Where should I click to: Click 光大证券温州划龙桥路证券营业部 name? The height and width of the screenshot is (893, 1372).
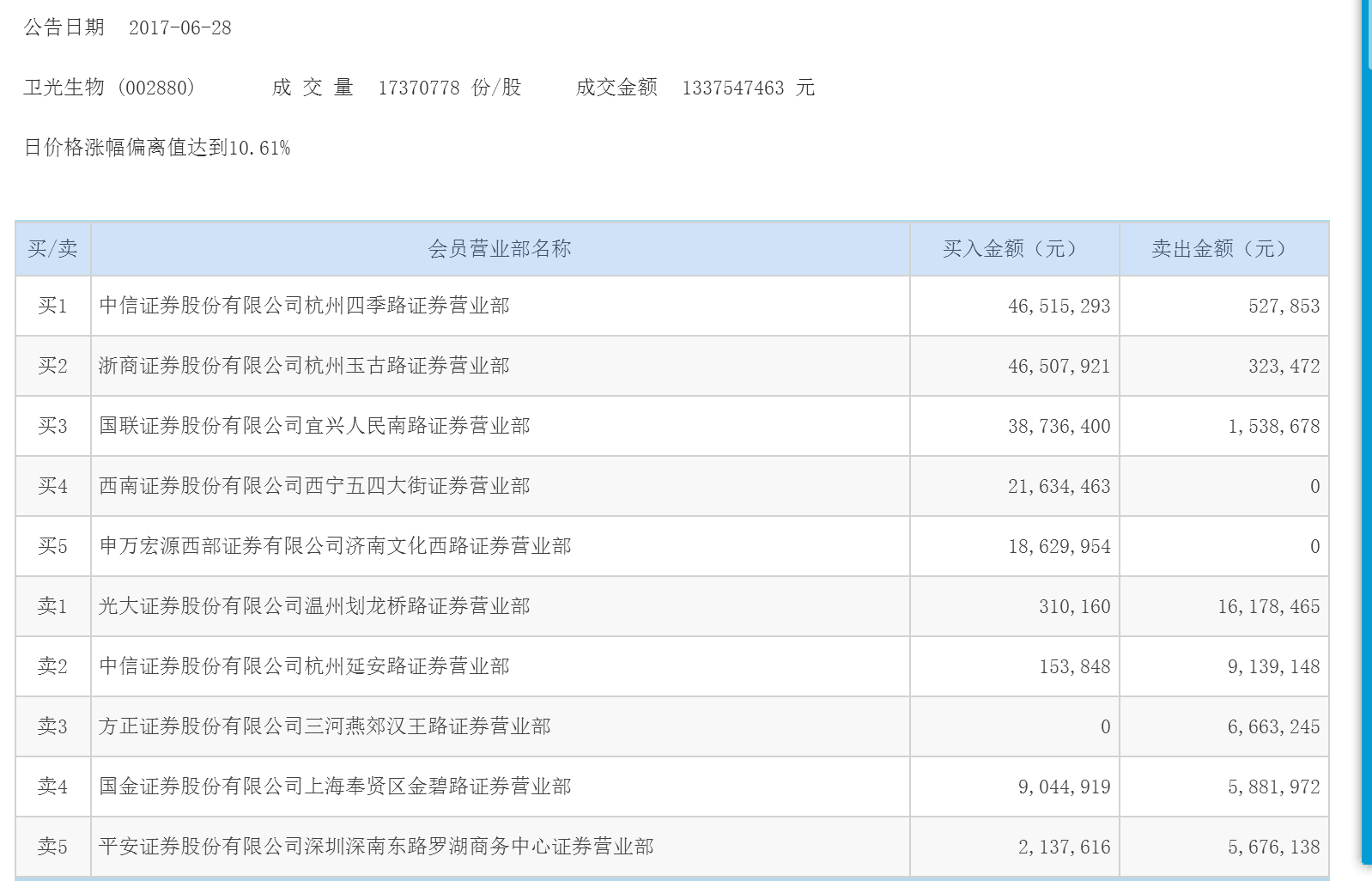(x=315, y=606)
